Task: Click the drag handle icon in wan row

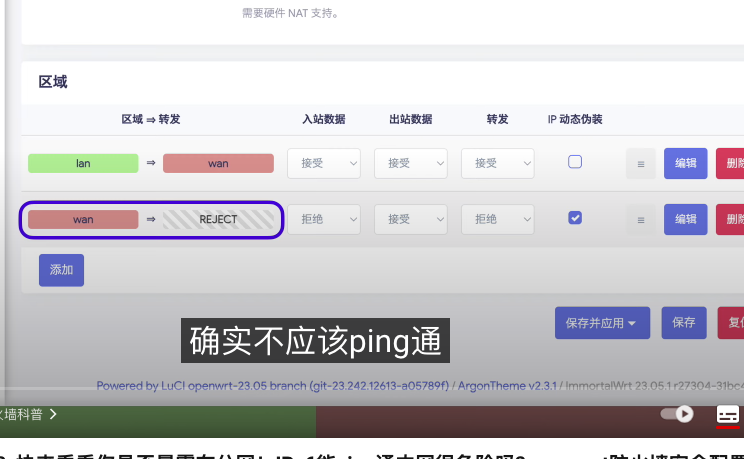Action: click(641, 219)
